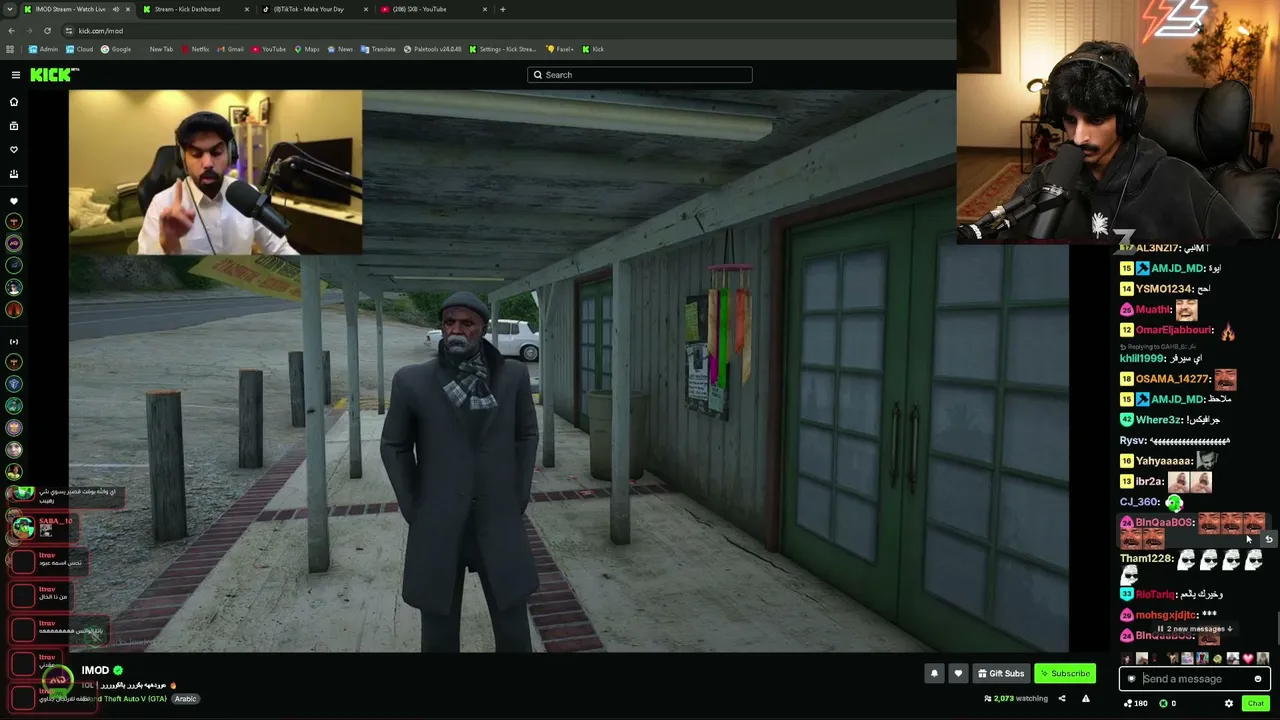The width and height of the screenshot is (1280, 720).
Task: Open the News bookmark
Action: coord(340,49)
